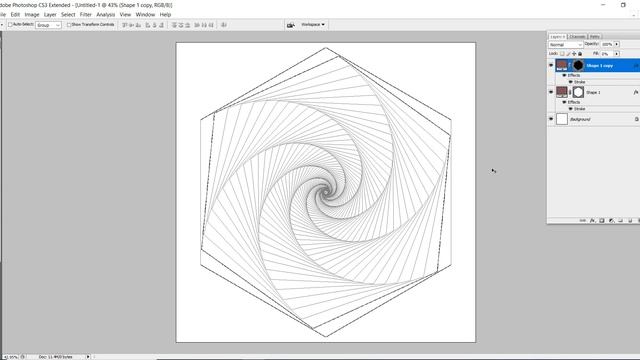The image size is (640, 360).
Task: Distribute horizontal centers icon in options bar
Action: [204, 25]
